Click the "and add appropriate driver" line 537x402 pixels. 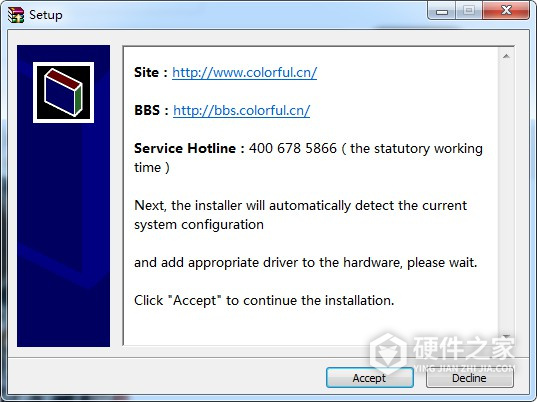(305, 263)
